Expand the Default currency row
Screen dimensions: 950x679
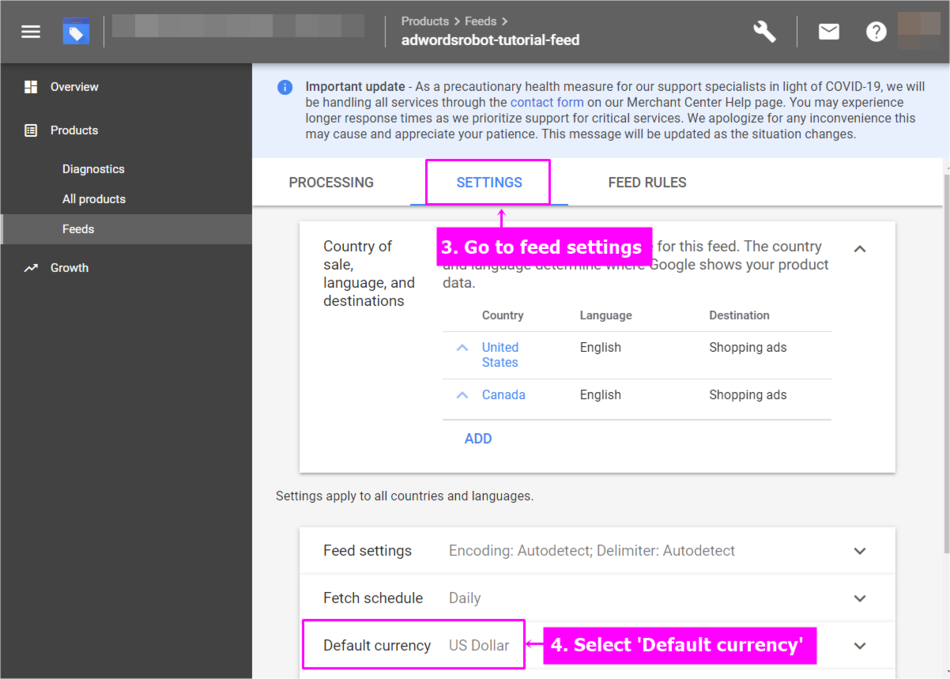click(x=860, y=646)
